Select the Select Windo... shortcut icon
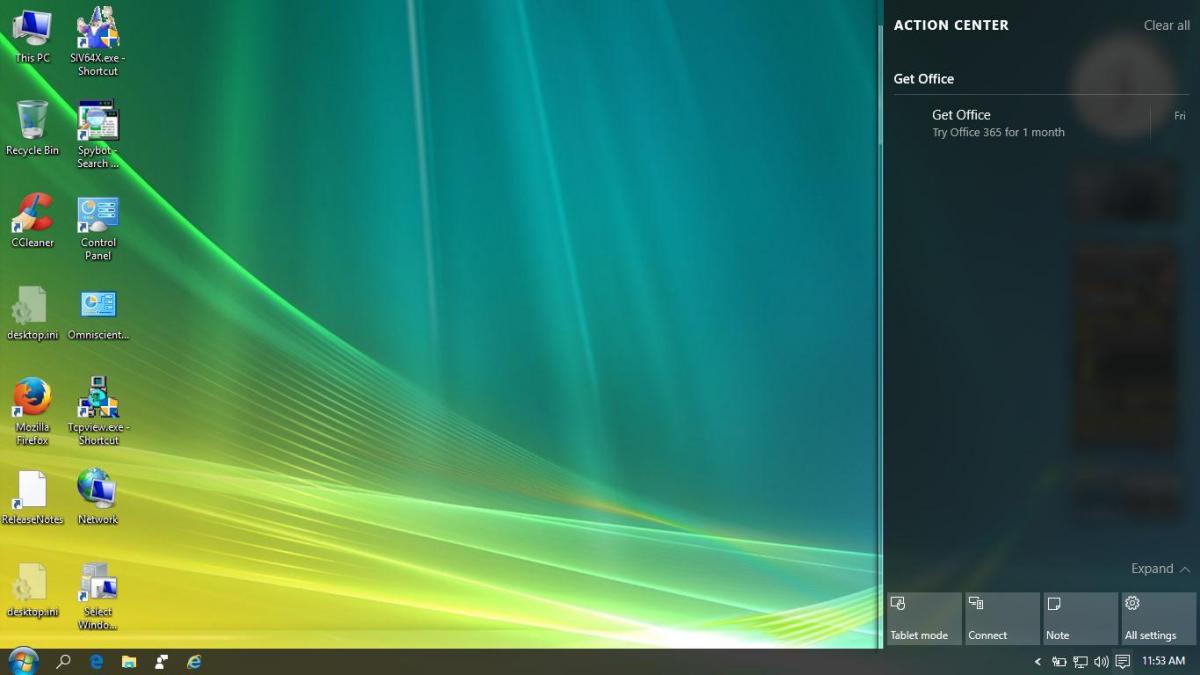 click(98, 596)
